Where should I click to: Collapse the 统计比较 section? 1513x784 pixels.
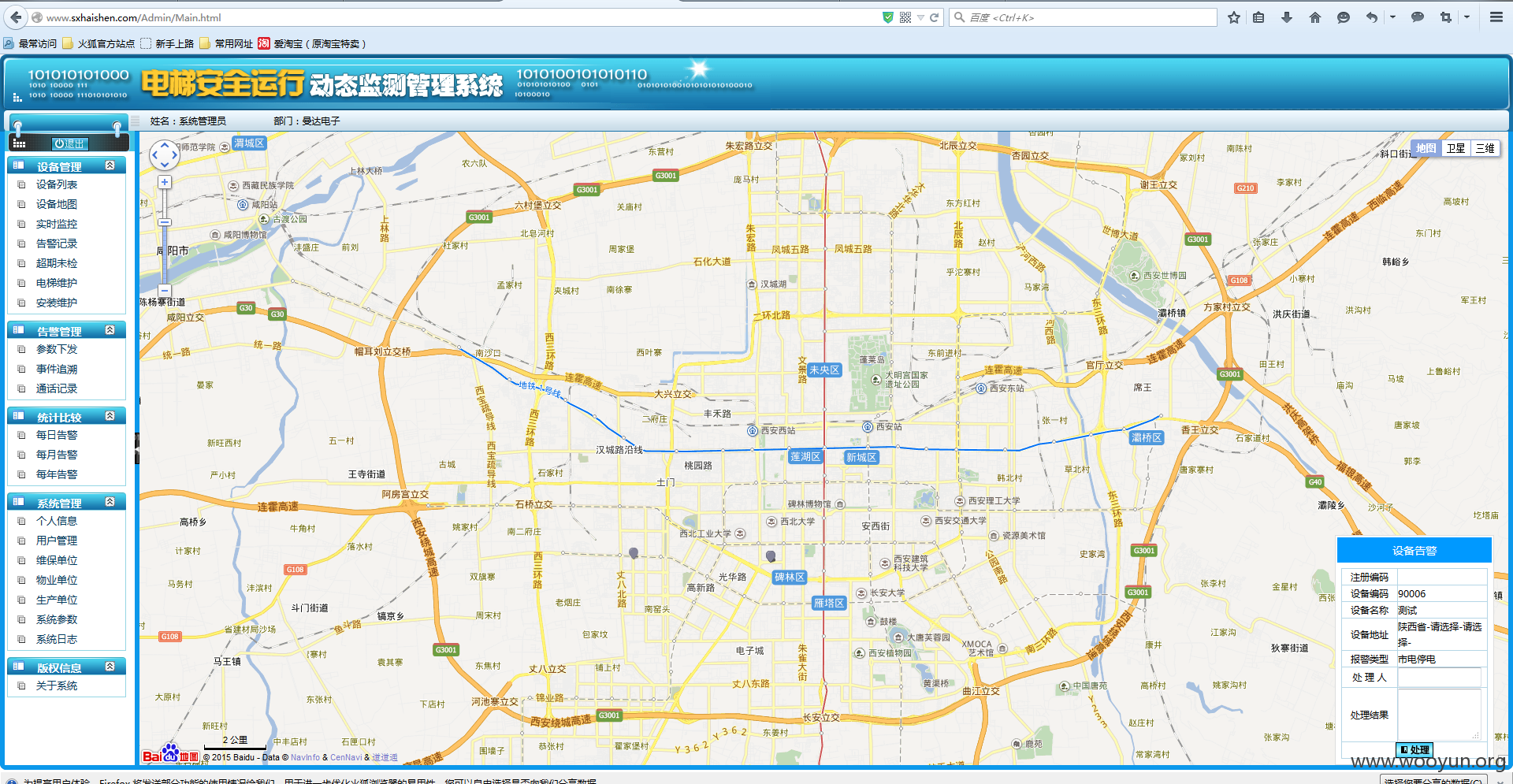click(x=110, y=416)
